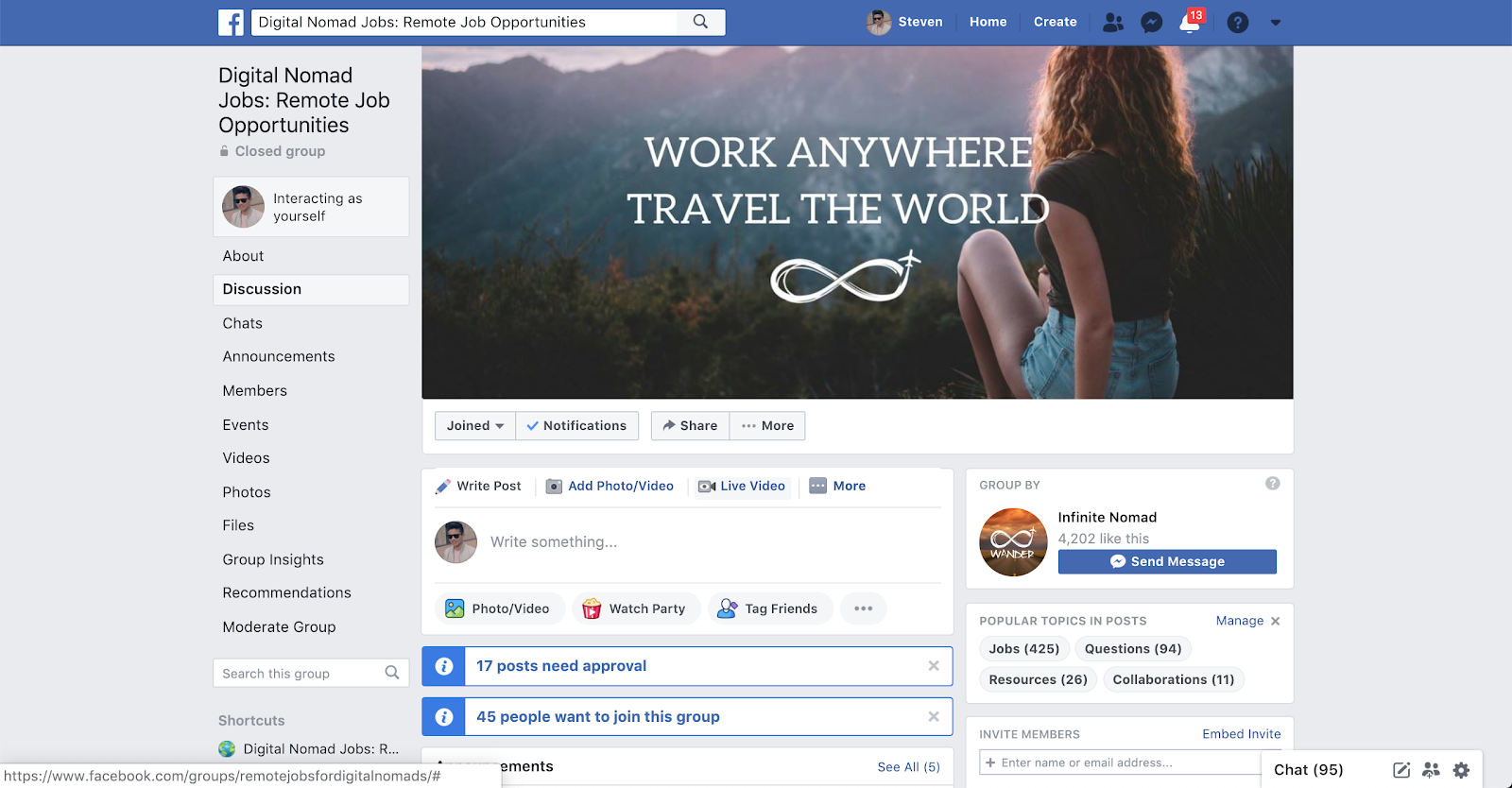Open the Infinite Nomad page name link

coord(1108,517)
